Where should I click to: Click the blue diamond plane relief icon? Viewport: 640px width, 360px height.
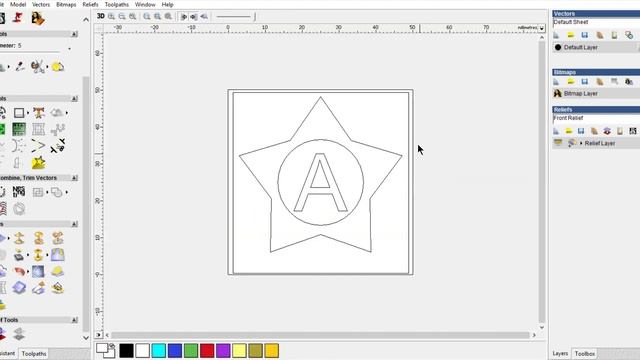(19, 288)
